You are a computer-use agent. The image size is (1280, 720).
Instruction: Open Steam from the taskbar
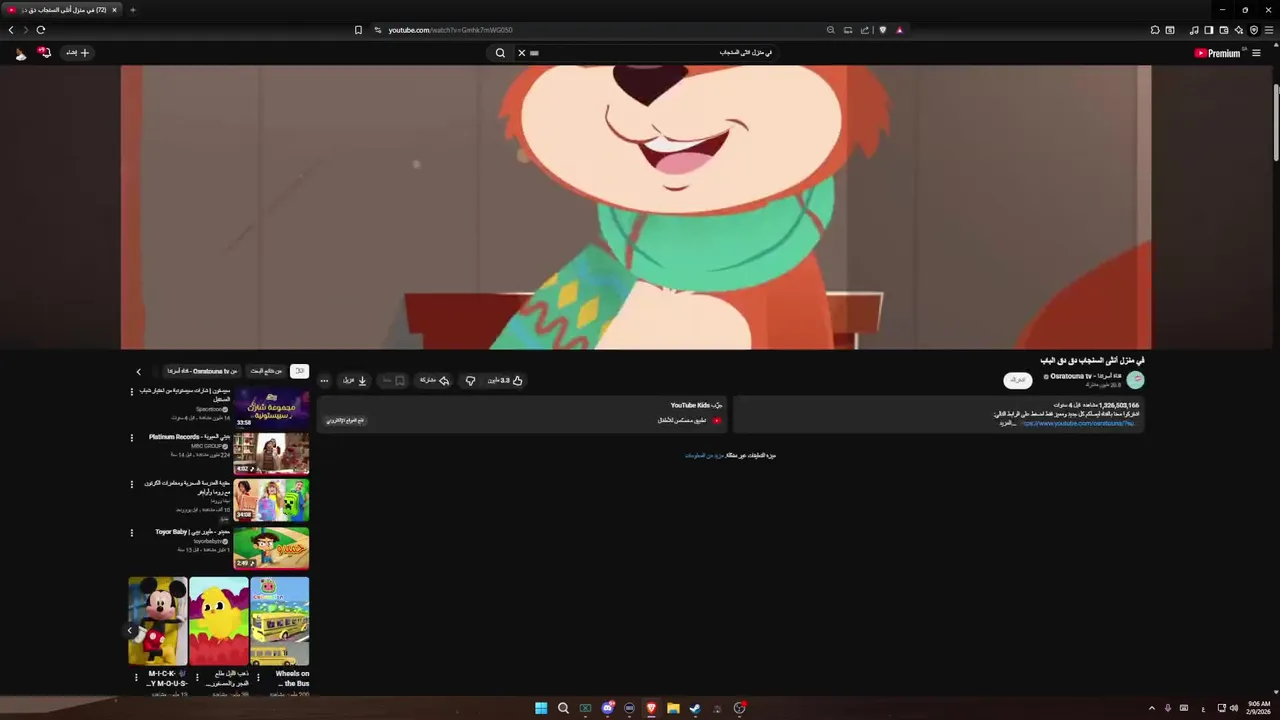(695, 708)
